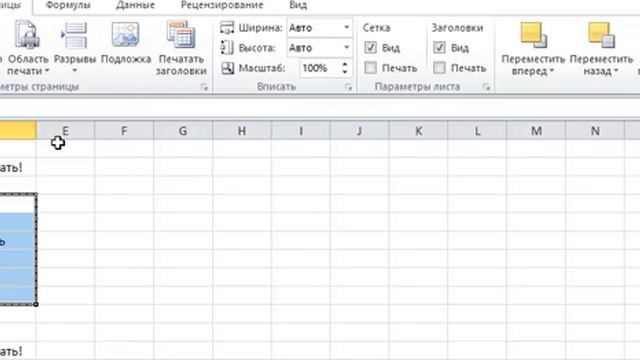Screen dimensions: 640x360
Task: Open the Область печати (Print Area) icon
Action: pyautogui.click(x=28, y=34)
